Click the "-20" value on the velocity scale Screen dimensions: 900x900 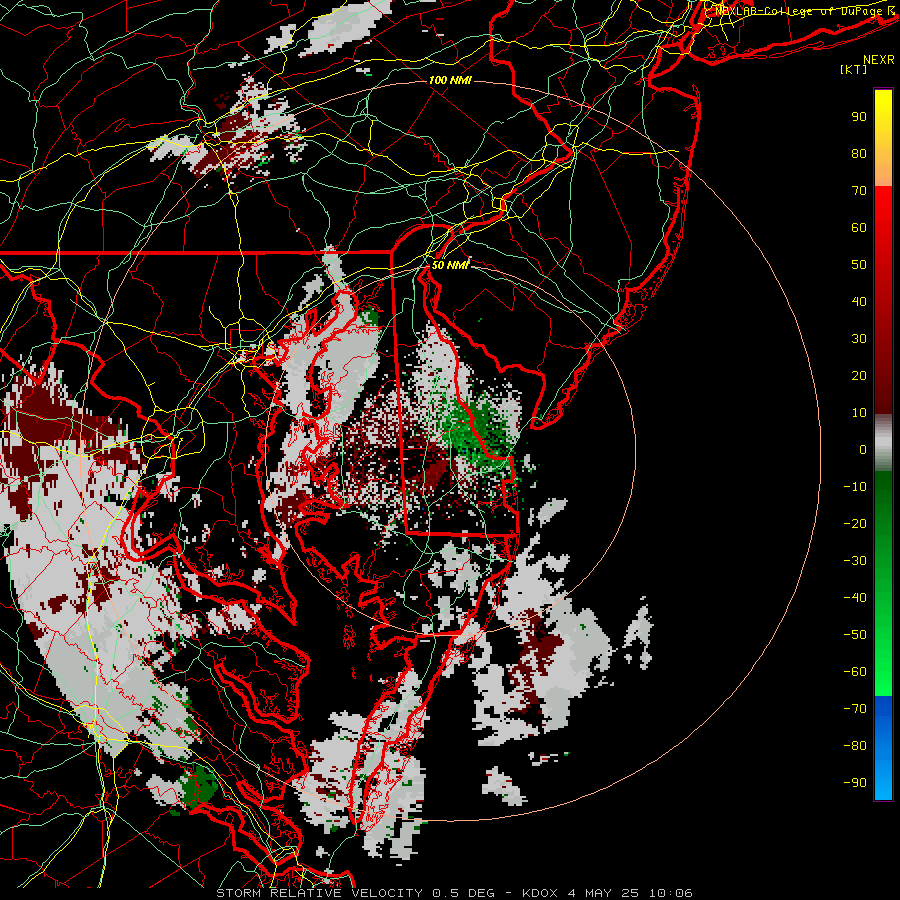click(x=855, y=523)
